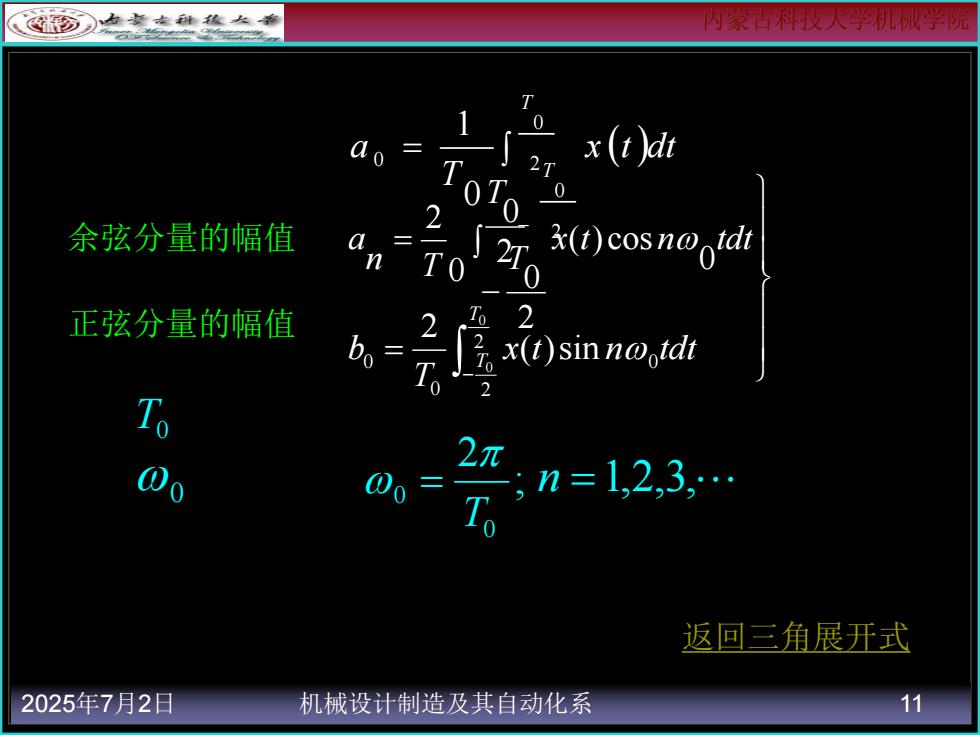980x735 pixels.
Task: Click the footer text 机械设计制造及其自动化系
Action: (x=445, y=704)
